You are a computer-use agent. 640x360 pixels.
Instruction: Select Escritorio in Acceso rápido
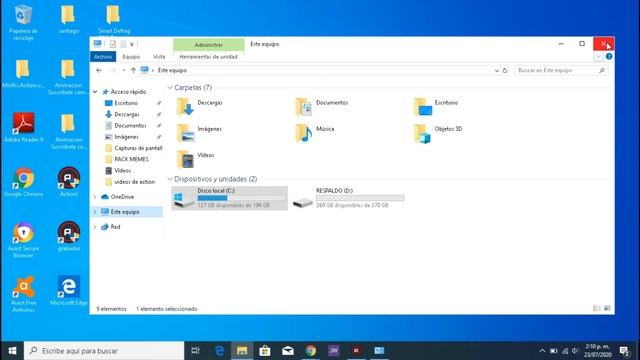[127, 103]
